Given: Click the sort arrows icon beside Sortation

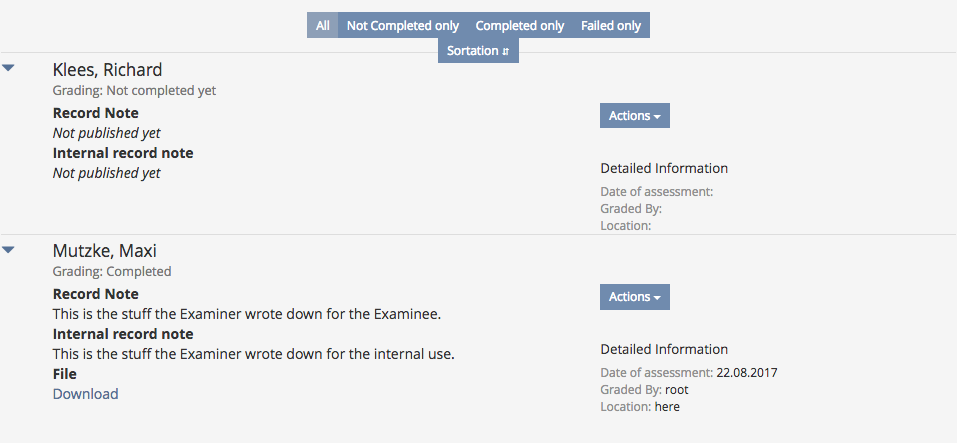Looking at the screenshot, I should (505, 51).
